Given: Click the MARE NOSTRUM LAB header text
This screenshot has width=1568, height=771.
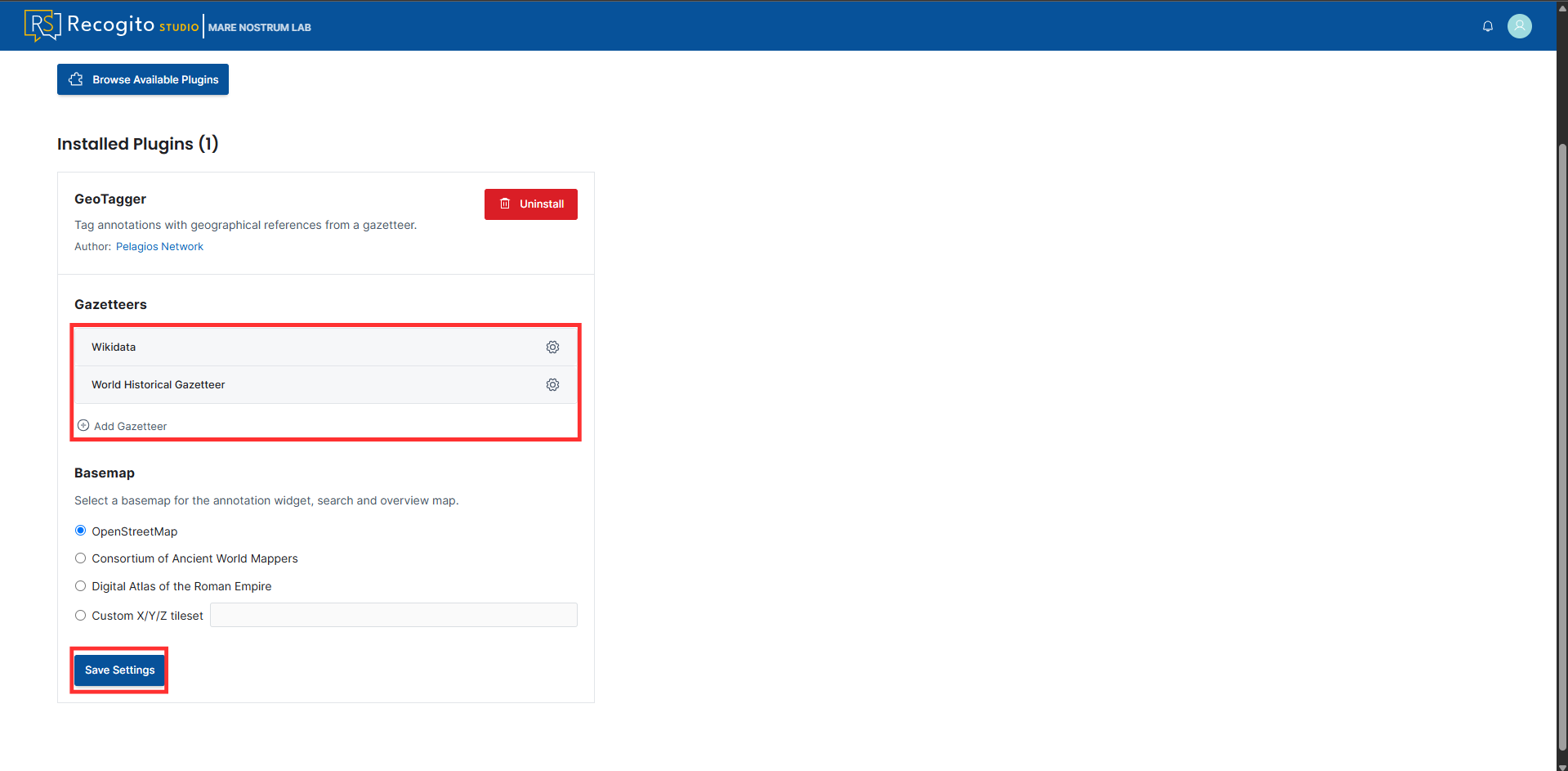Looking at the screenshot, I should click(260, 28).
